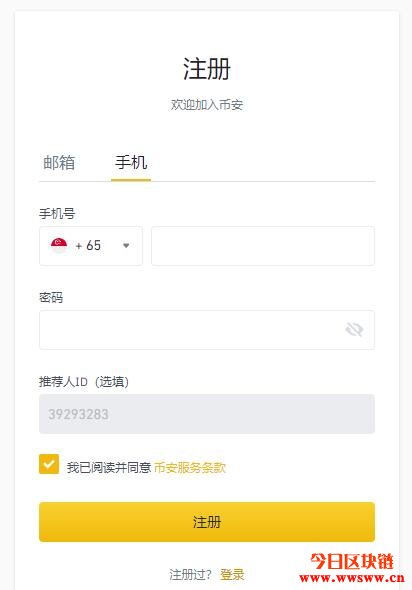Expand country list via the dropdown arrow
The height and width of the screenshot is (590, 412).
(x=126, y=246)
